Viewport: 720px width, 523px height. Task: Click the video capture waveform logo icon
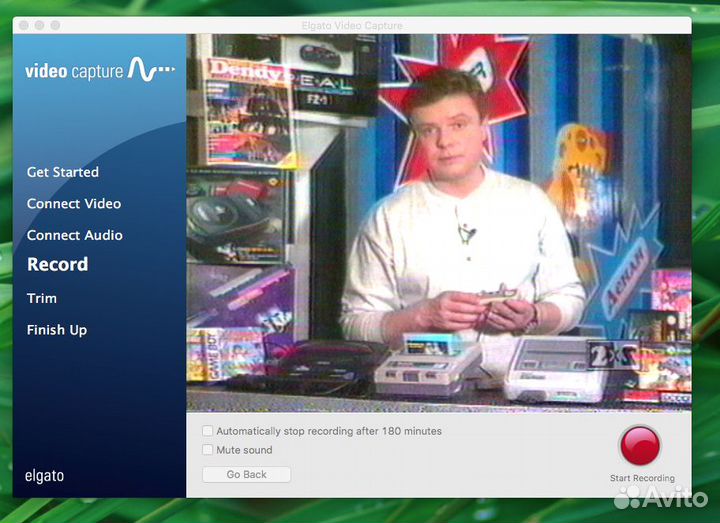pos(151,70)
